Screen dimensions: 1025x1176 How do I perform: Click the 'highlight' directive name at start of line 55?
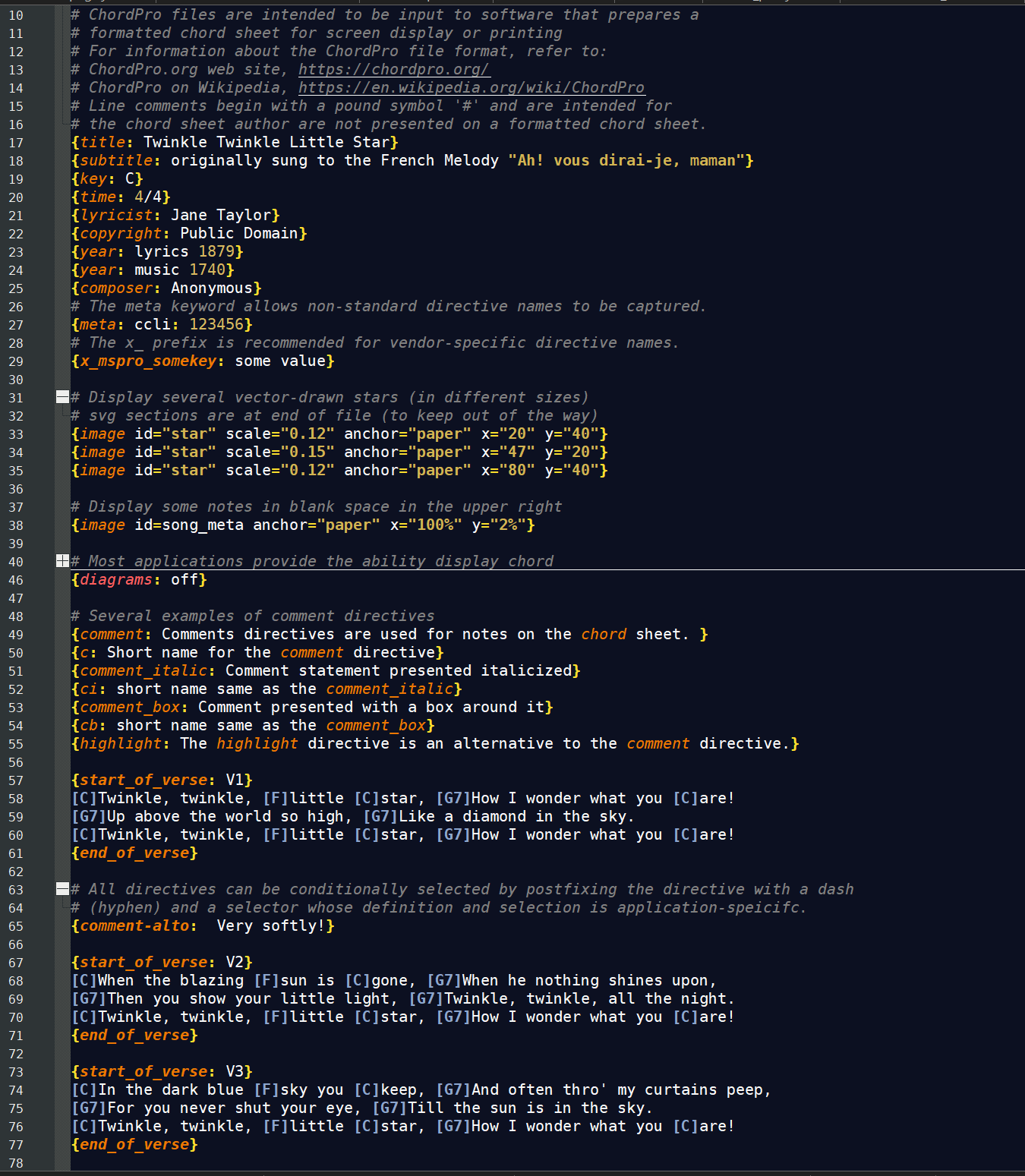coord(121,743)
